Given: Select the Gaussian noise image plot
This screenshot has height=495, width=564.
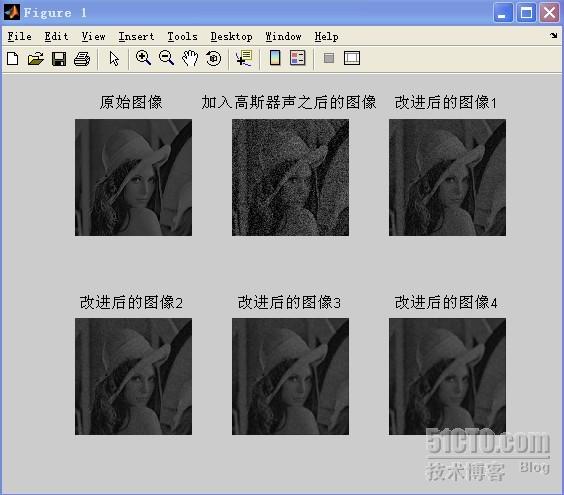Looking at the screenshot, I should tap(290, 177).
